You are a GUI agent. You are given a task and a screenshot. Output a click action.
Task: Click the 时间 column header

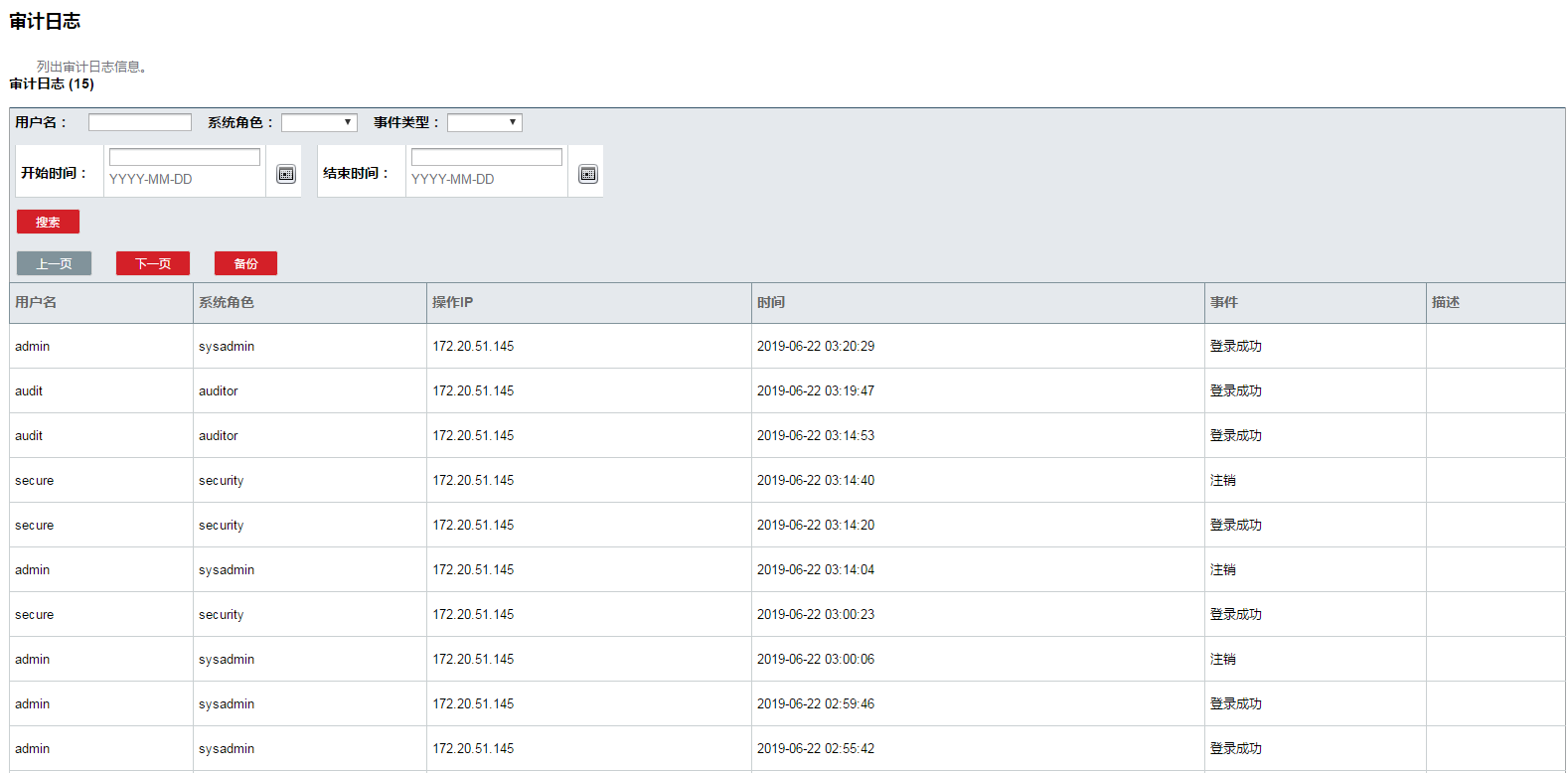pyautogui.click(x=771, y=302)
